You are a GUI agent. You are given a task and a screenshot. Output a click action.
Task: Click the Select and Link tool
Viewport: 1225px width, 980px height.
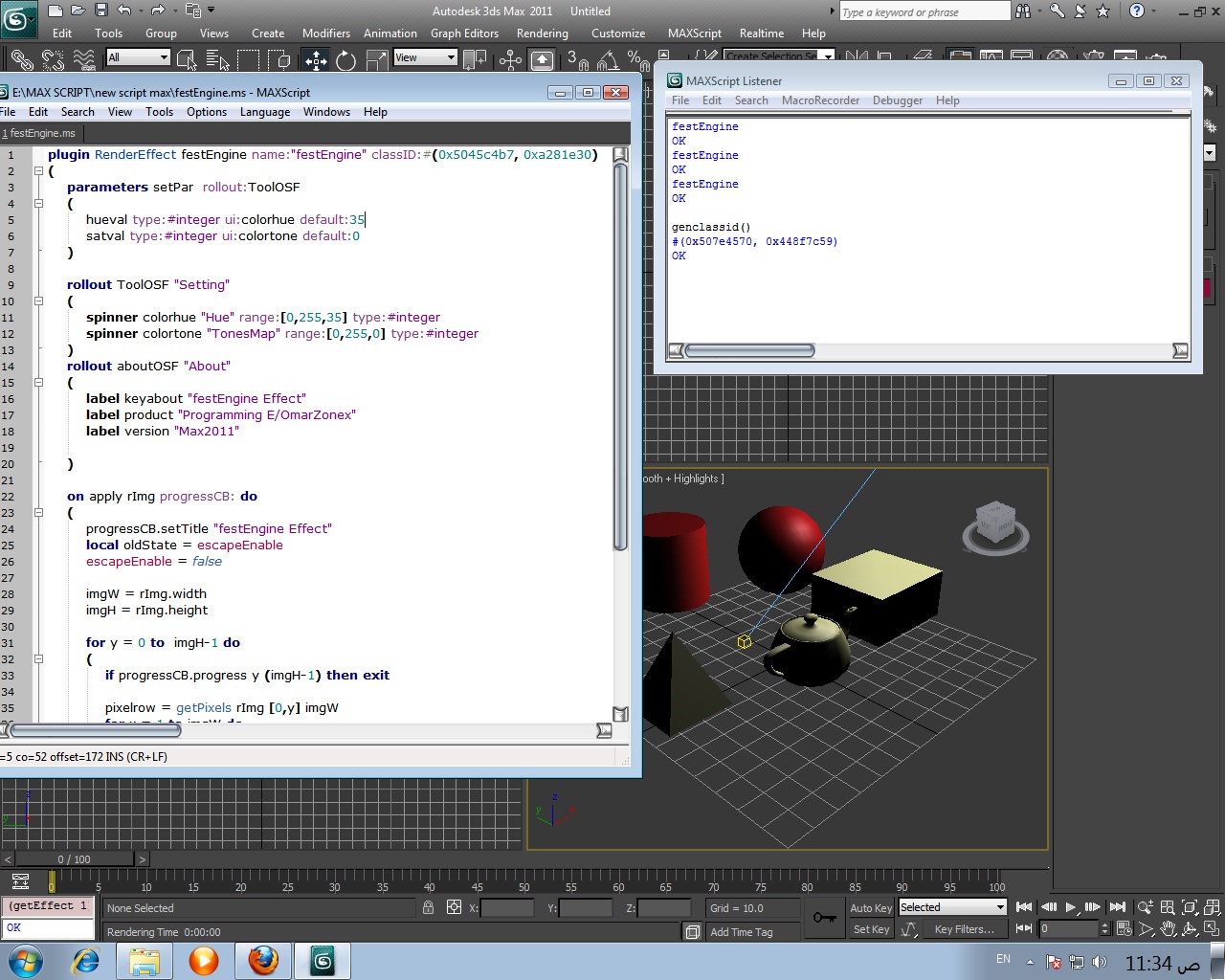click(21, 60)
